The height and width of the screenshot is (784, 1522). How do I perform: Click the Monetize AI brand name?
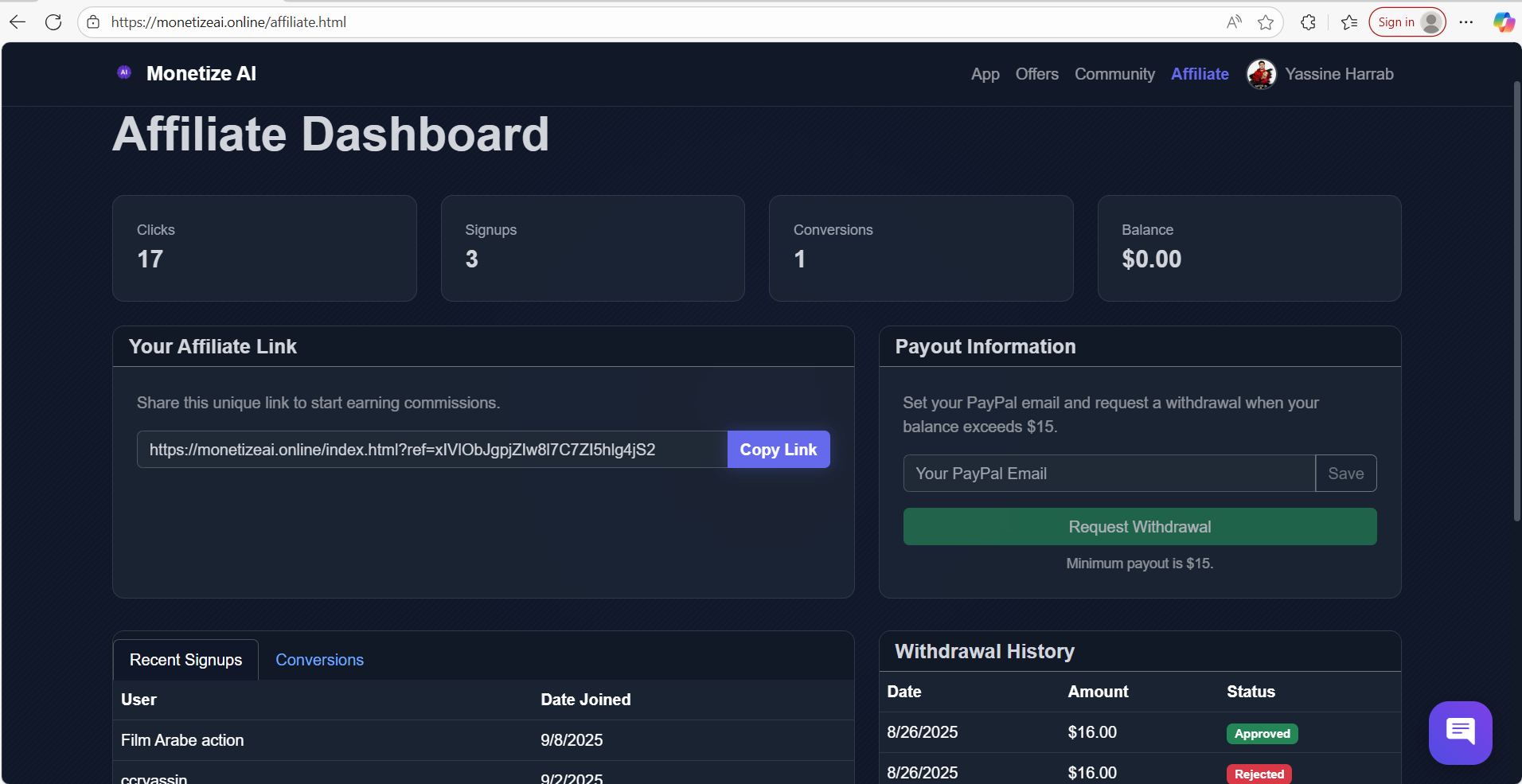(201, 73)
